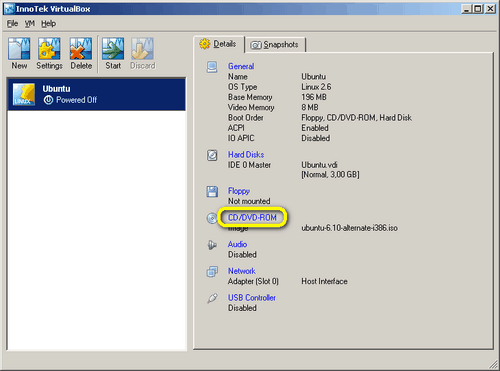
Task: Click the Delete VM toolbar icon
Action: point(81,49)
